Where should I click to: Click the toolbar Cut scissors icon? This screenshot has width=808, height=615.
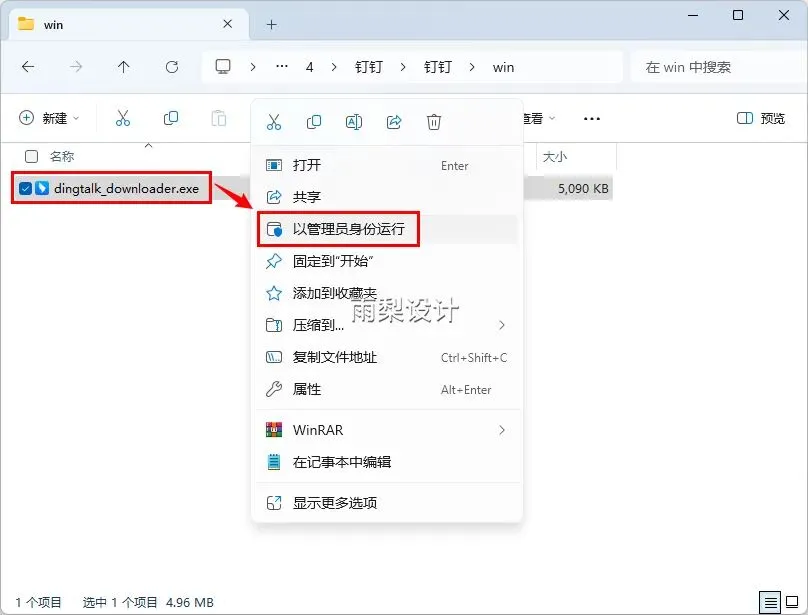pos(123,118)
